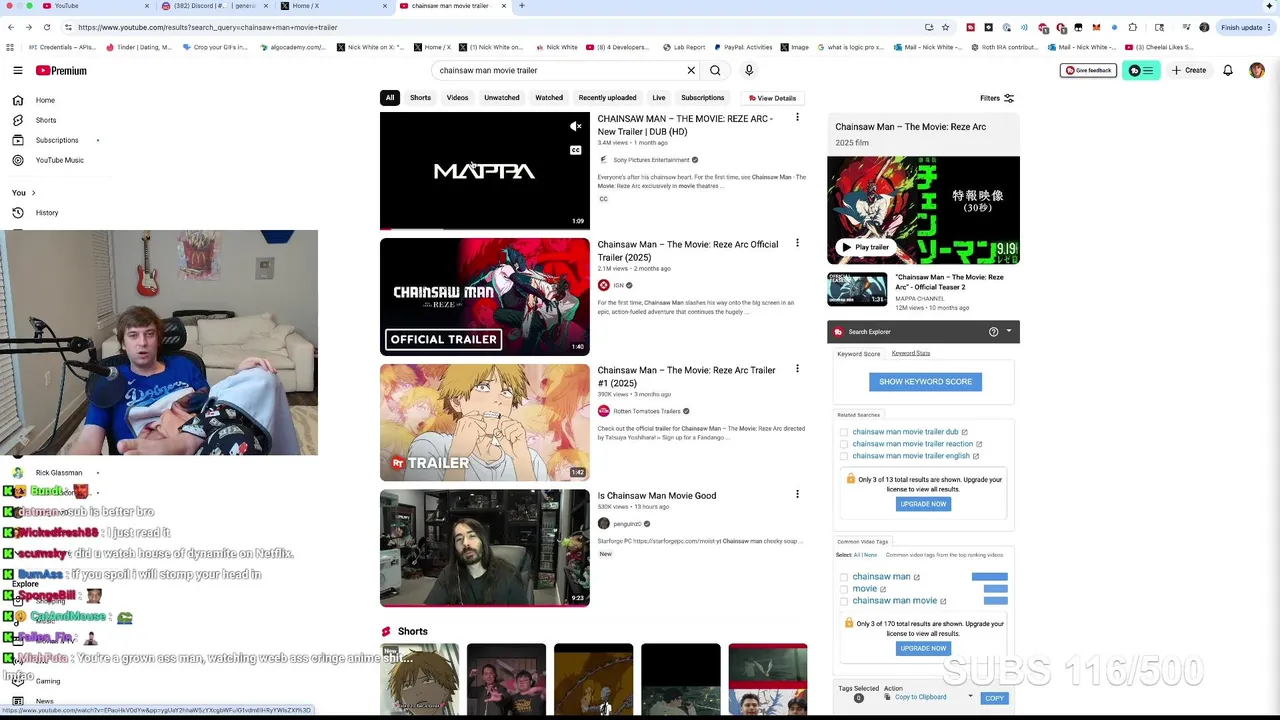Viewport: 1280px width, 720px height.
Task: Click the 'chainsaw man' tag bar
Action: point(990,577)
